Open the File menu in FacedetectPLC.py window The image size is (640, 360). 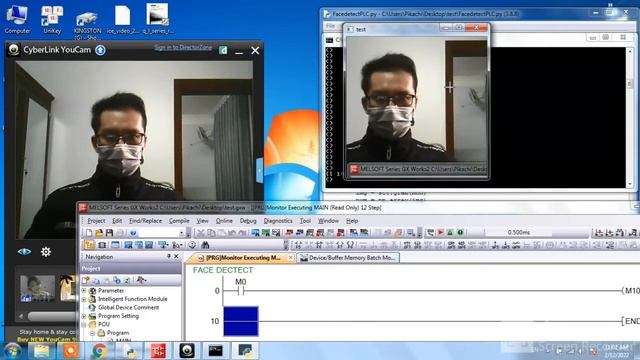(330, 26)
